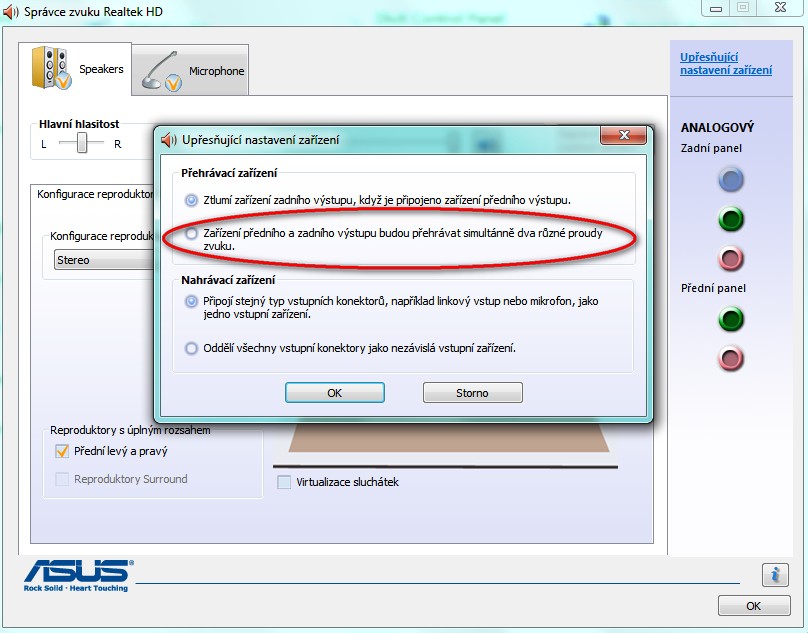Switch to the Speakers tab
Viewport: 808px width, 633px height.
coord(75,69)
